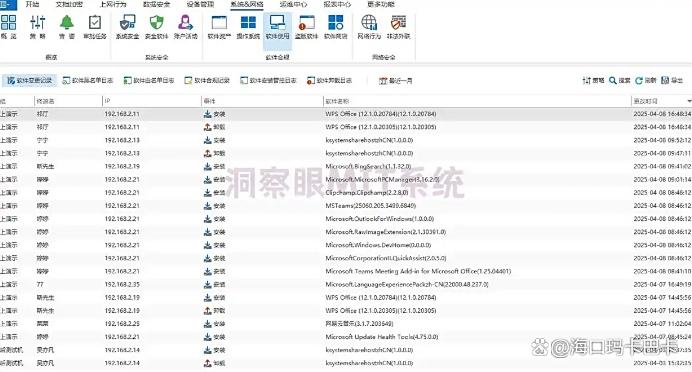Switch to the 报表中心 ribbon tab
Viewport: 692px width, 372px height.
pyautogui.click(x=337, y=4)
